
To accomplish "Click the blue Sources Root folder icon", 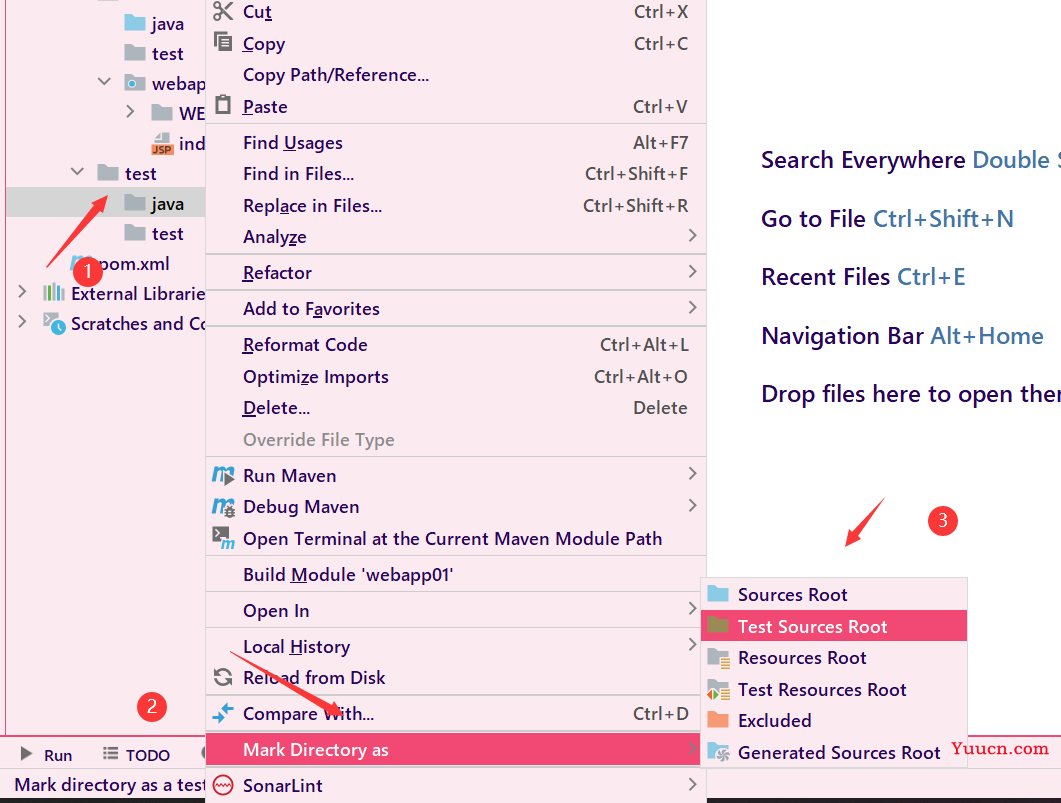I will pyautogui.click(x=718, y=594).
